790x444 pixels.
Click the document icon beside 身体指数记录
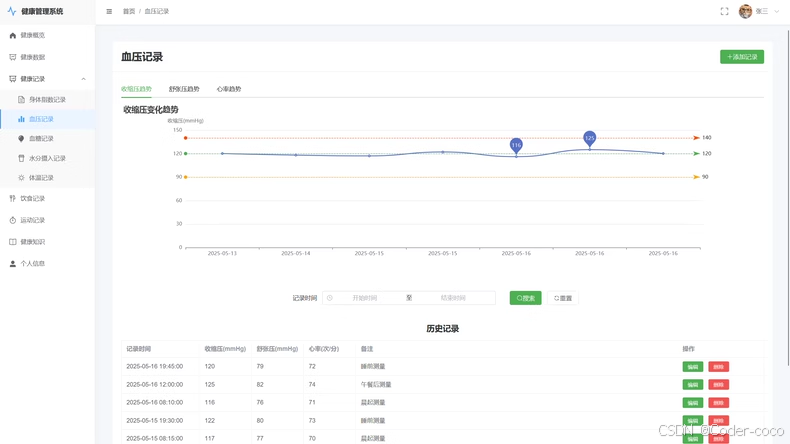click(21, 100)
